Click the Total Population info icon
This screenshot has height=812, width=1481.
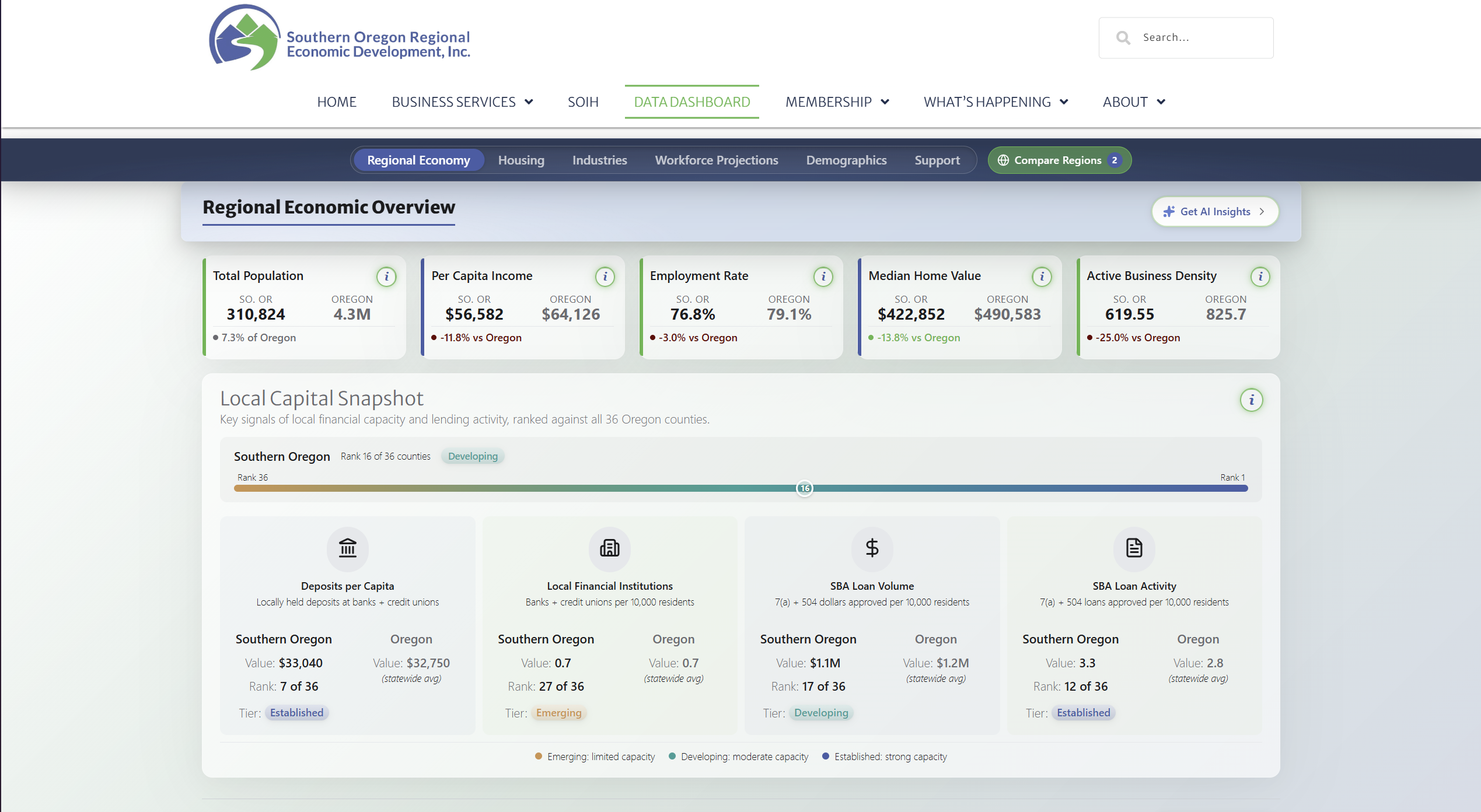[386, 276]
